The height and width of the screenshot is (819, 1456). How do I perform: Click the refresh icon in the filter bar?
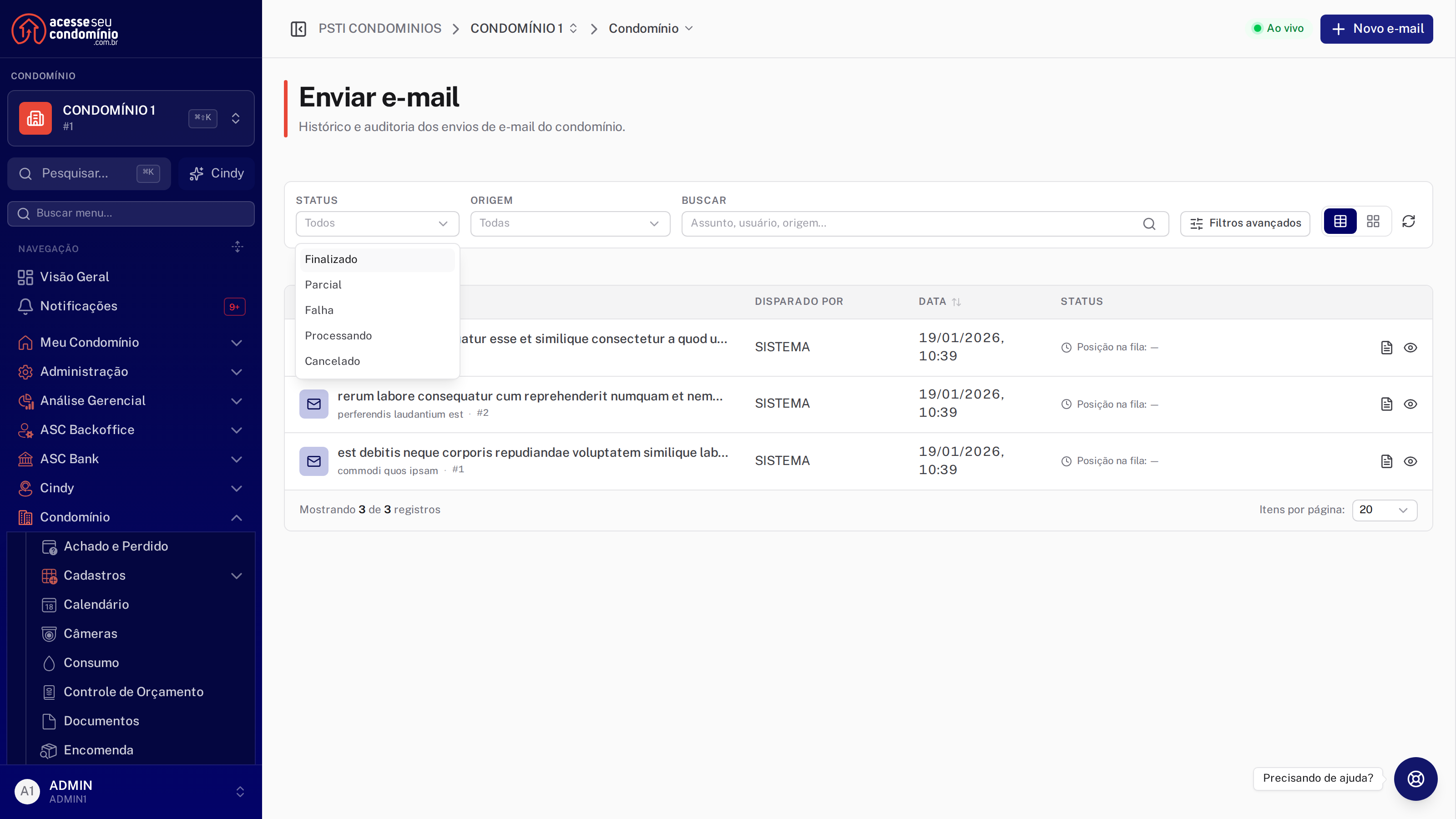(x=1409, y=222)
